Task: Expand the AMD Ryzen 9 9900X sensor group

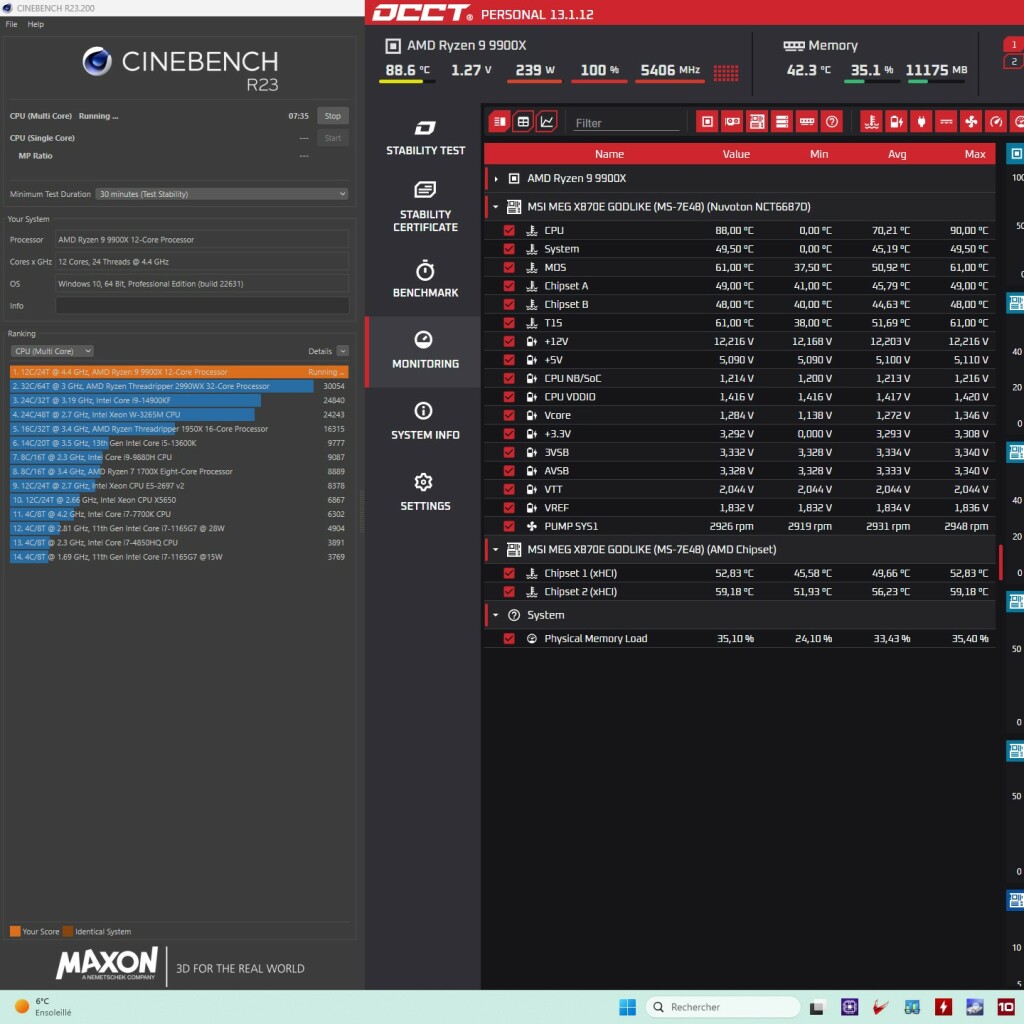Action: (x=496, y=178)
